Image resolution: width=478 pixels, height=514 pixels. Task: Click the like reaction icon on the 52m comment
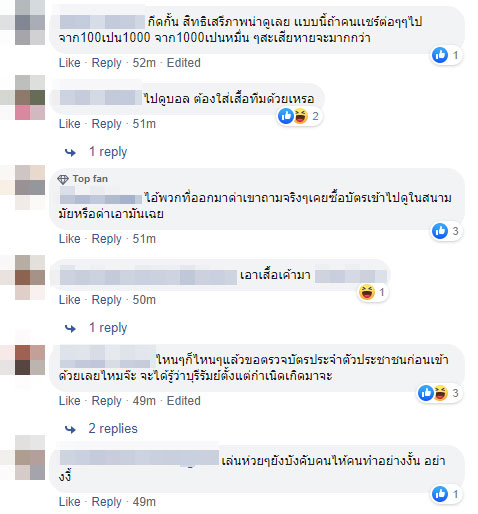[x=440, y=55]
